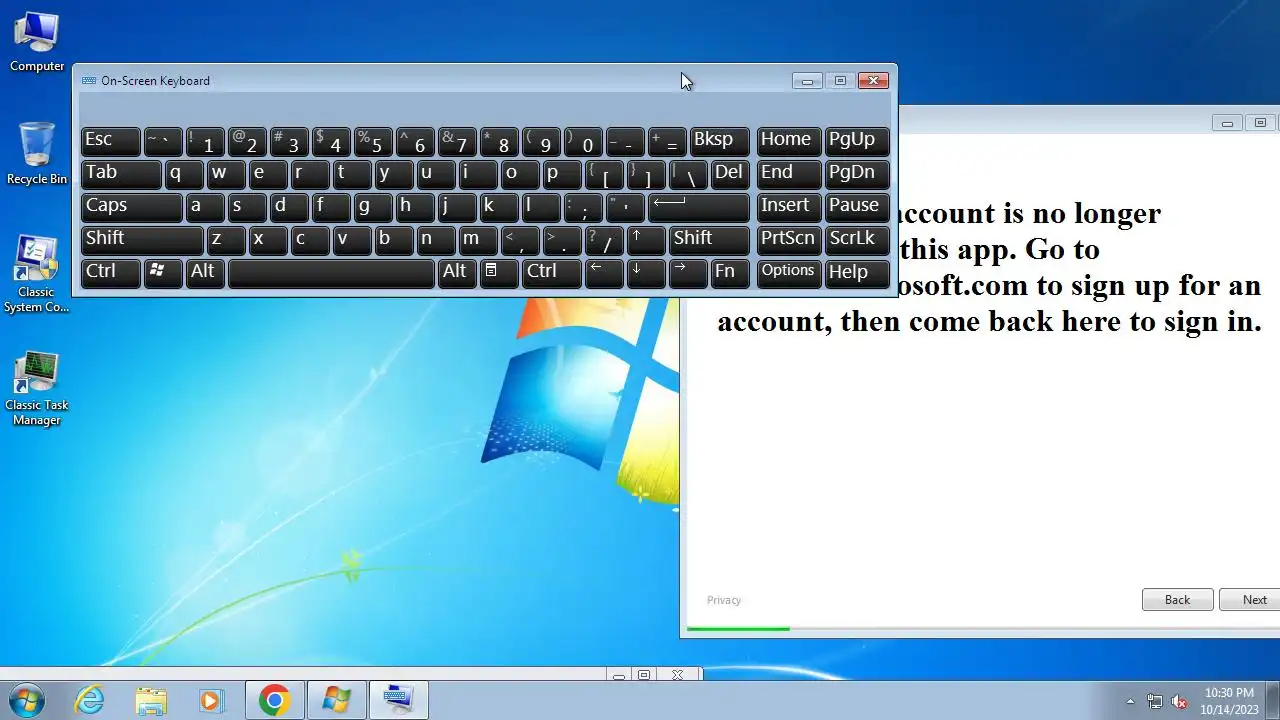Toggle the left Ctrl key
The image size is (1280, 720).
(110, 273)
